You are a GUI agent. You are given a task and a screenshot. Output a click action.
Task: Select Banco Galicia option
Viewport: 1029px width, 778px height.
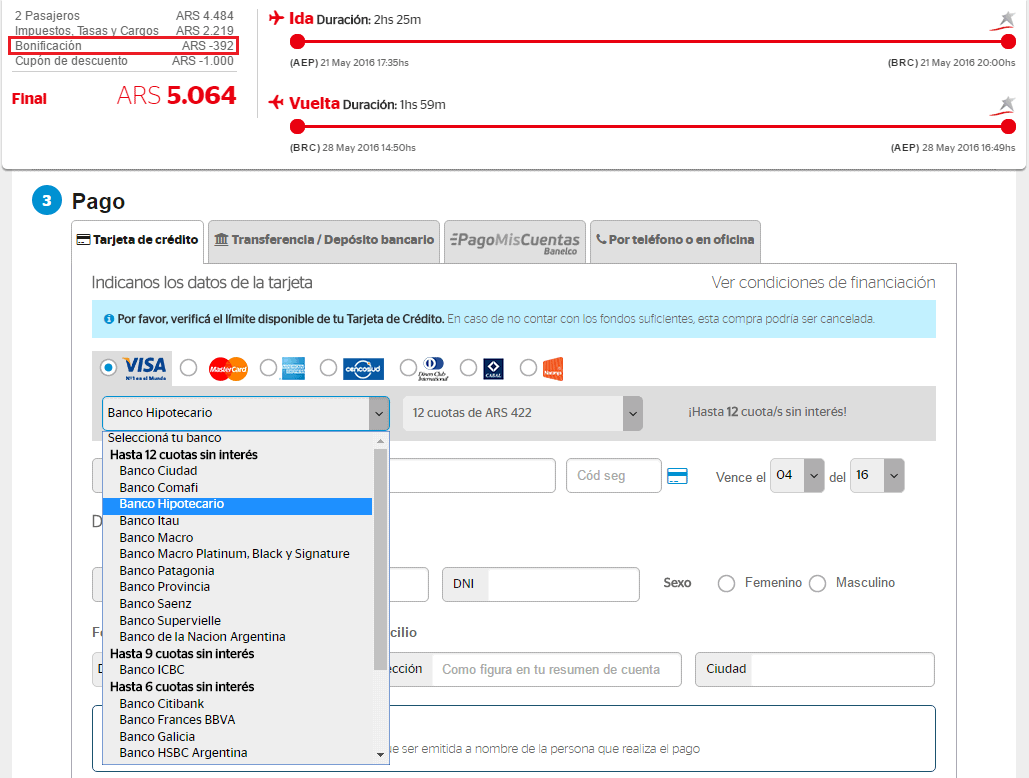(x=238, y=737)
